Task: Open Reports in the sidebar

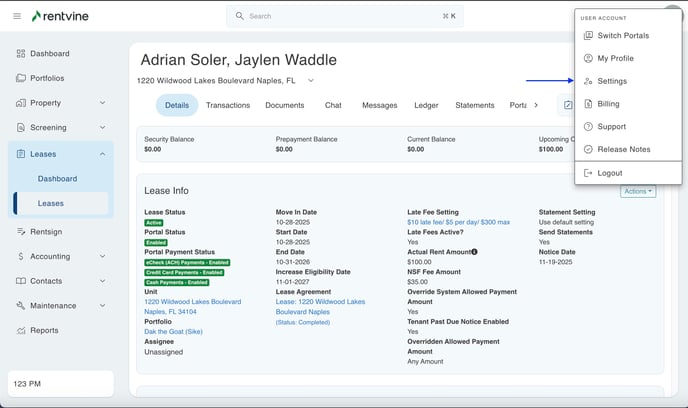Action: pyautogui.click(x=44, y=330)
